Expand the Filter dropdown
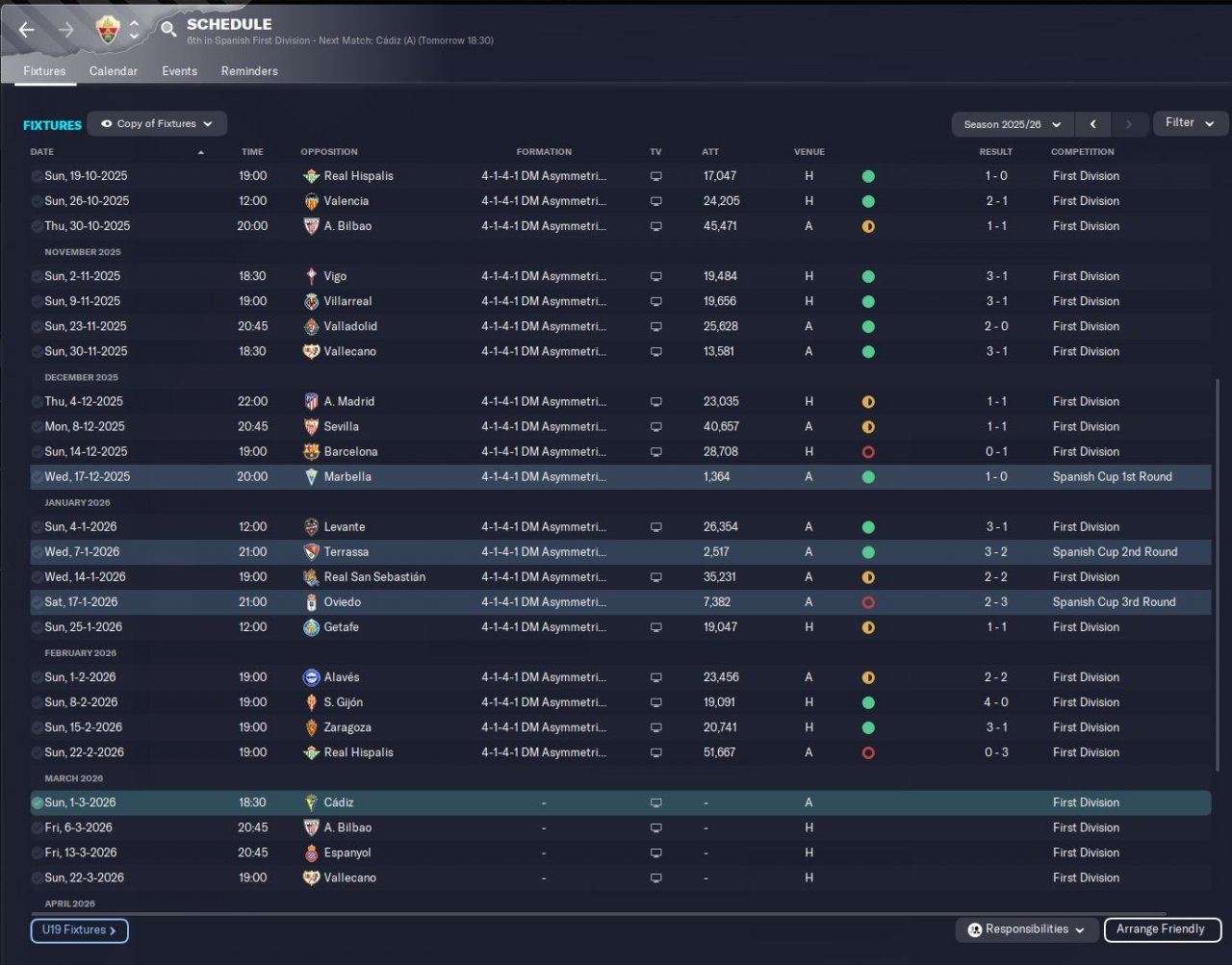Image resolution: width=1232 pixels, height=965 pixels. 1190,123
